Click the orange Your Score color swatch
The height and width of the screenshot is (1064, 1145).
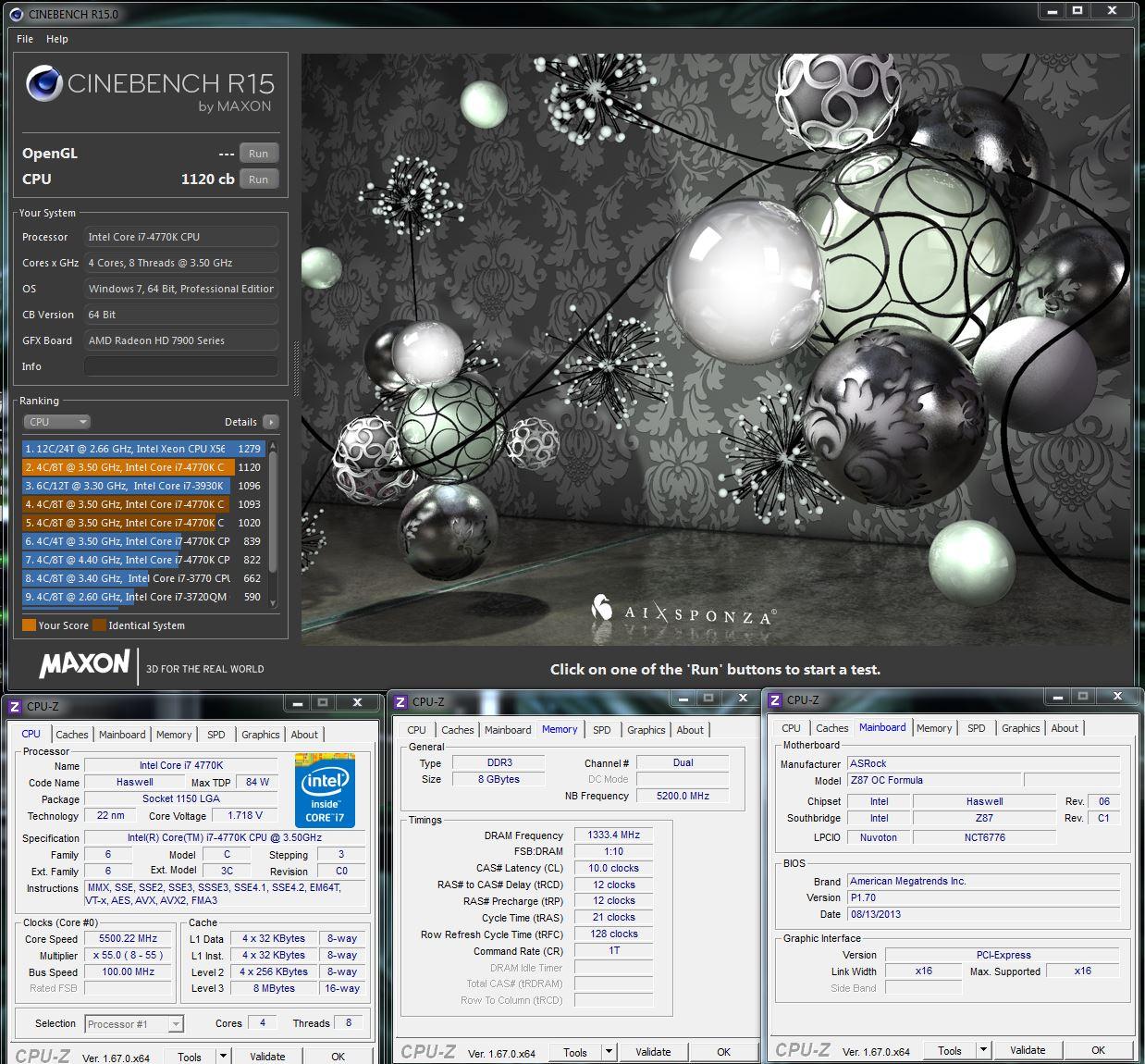coord(29,625)
